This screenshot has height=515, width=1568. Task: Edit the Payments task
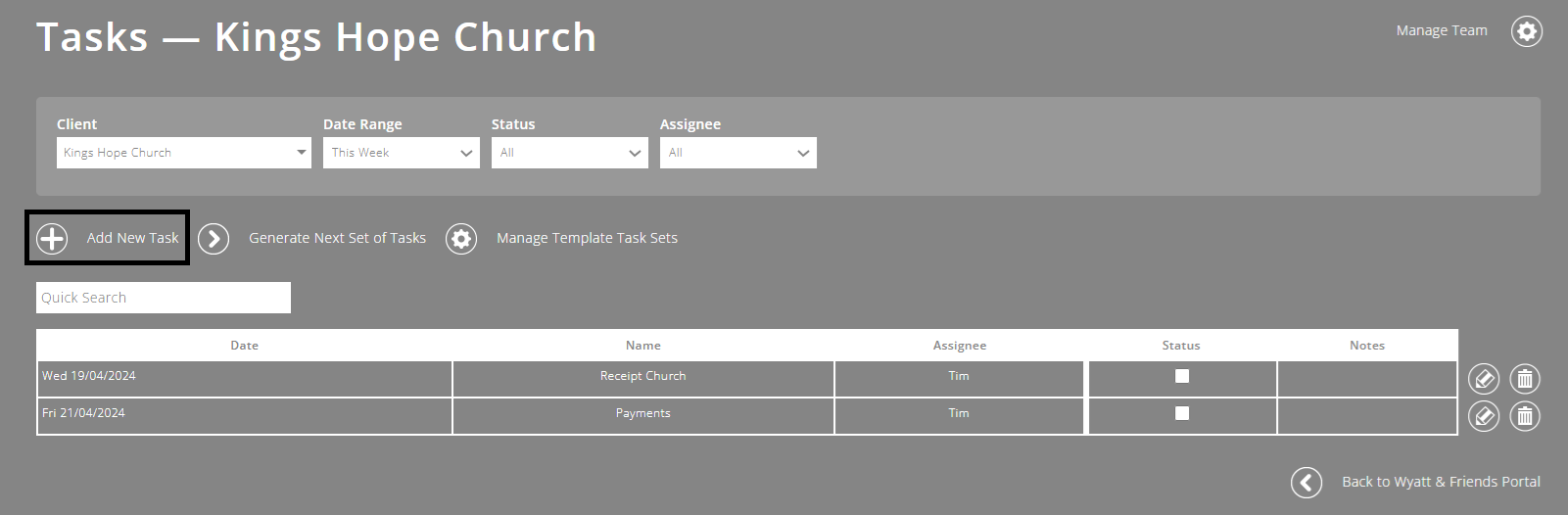tap(1485, 416)
